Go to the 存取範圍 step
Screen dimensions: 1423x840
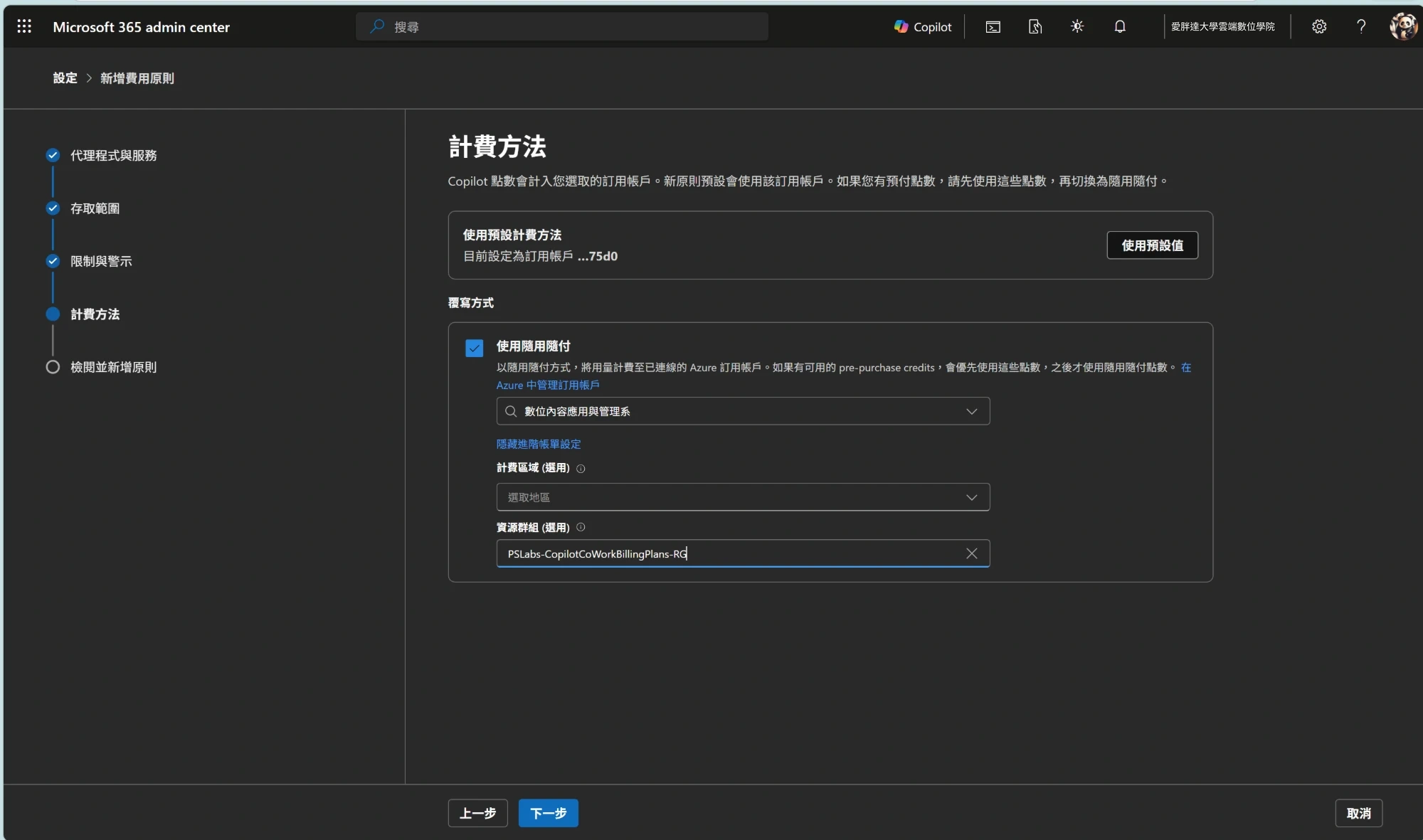click(x=83, y=208)
